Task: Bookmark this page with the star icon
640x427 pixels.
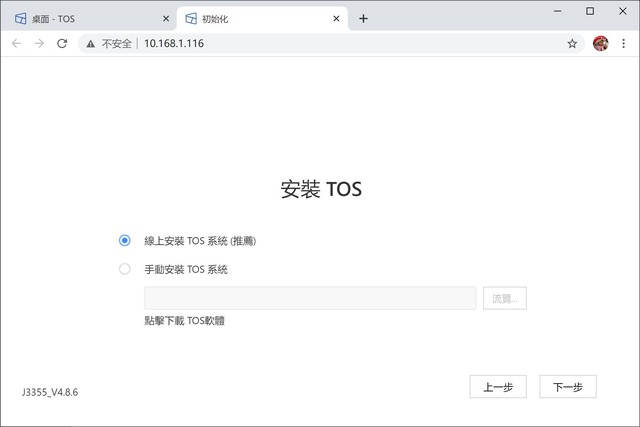Action: pyautogui.click(x=572, y=43)
